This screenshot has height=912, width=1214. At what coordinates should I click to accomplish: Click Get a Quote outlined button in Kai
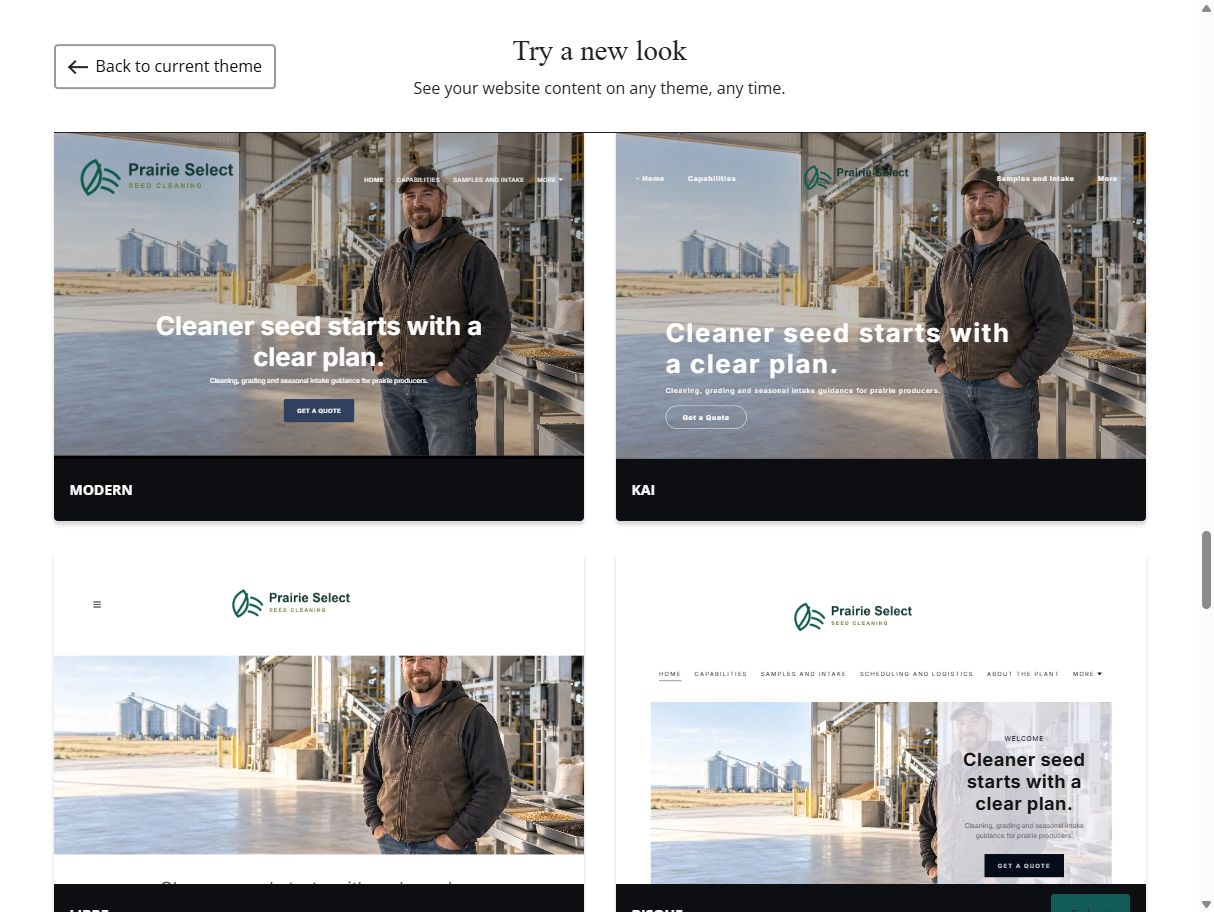tap(706, 417)
